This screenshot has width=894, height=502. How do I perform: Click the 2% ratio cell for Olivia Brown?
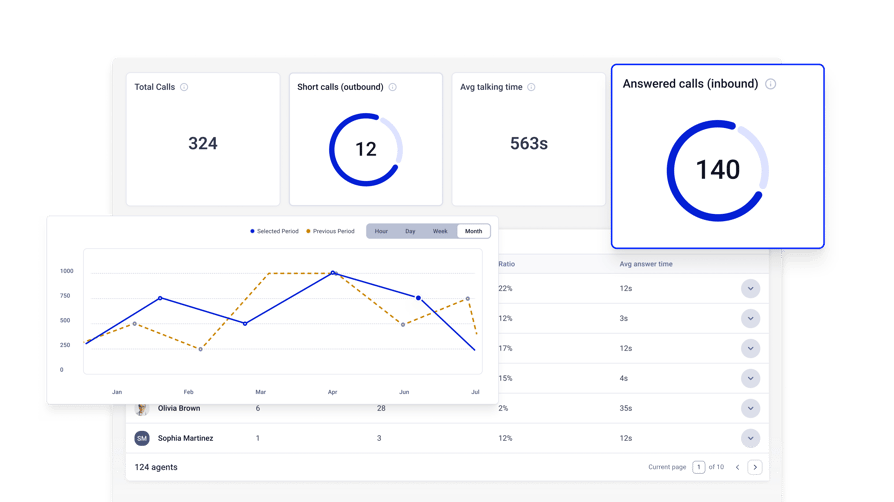coord(503,408)
